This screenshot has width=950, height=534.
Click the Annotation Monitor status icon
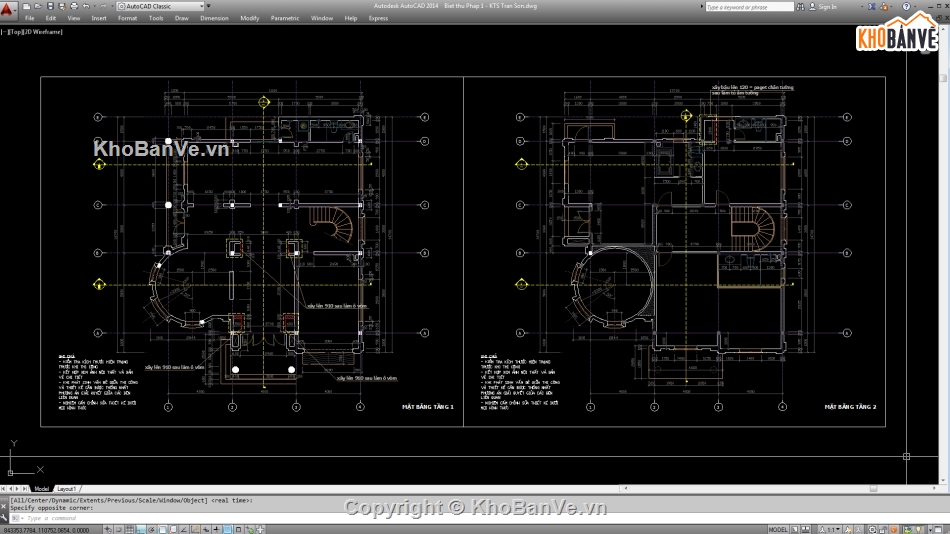coord(261,529)
